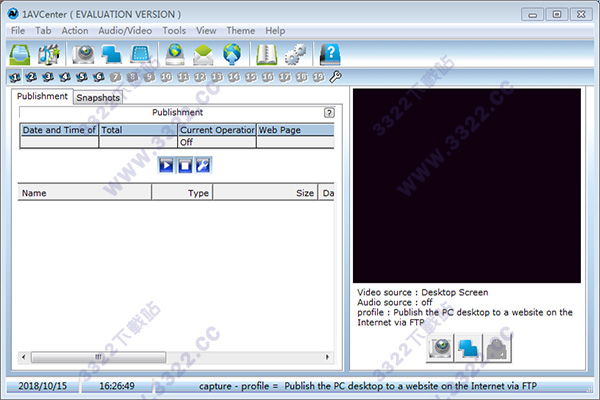Click the black video preview area
The height and width of the screenshot is (400, 600).
pyautogui.click(x=467, y=186)
